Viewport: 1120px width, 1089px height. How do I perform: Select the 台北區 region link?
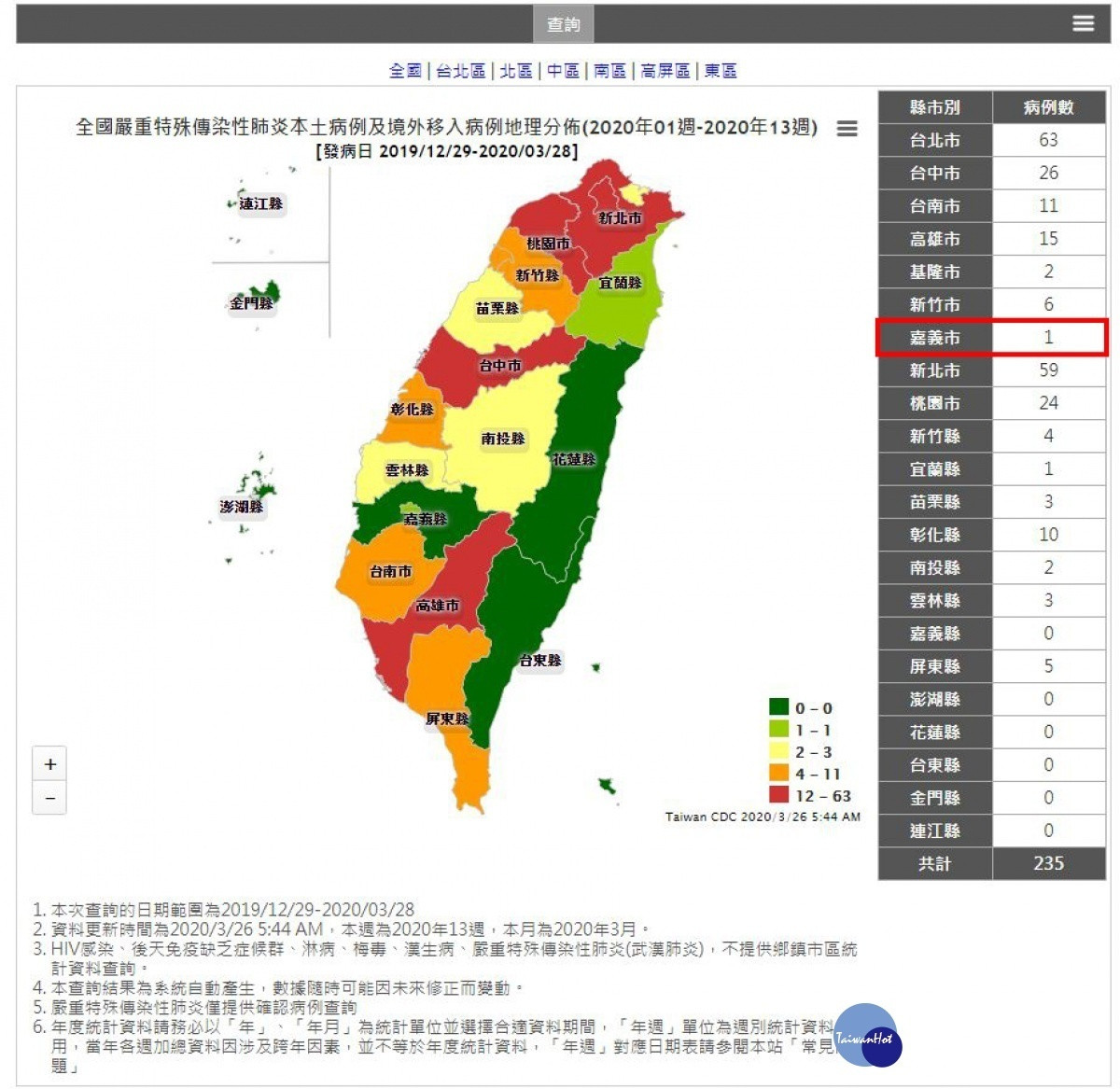coord(460,71)
